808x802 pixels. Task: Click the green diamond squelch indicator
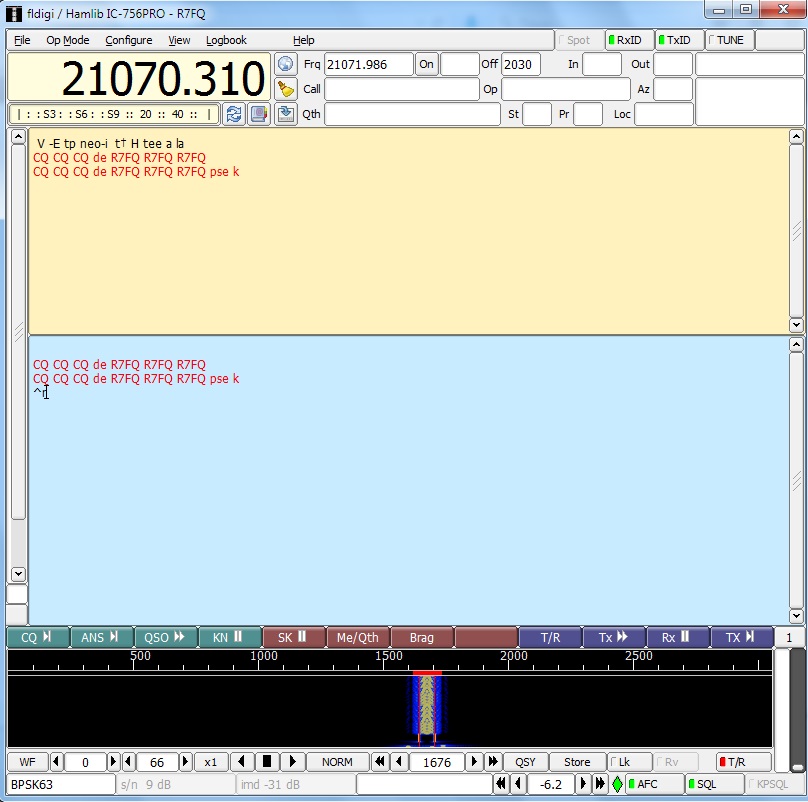coord(617,785)
